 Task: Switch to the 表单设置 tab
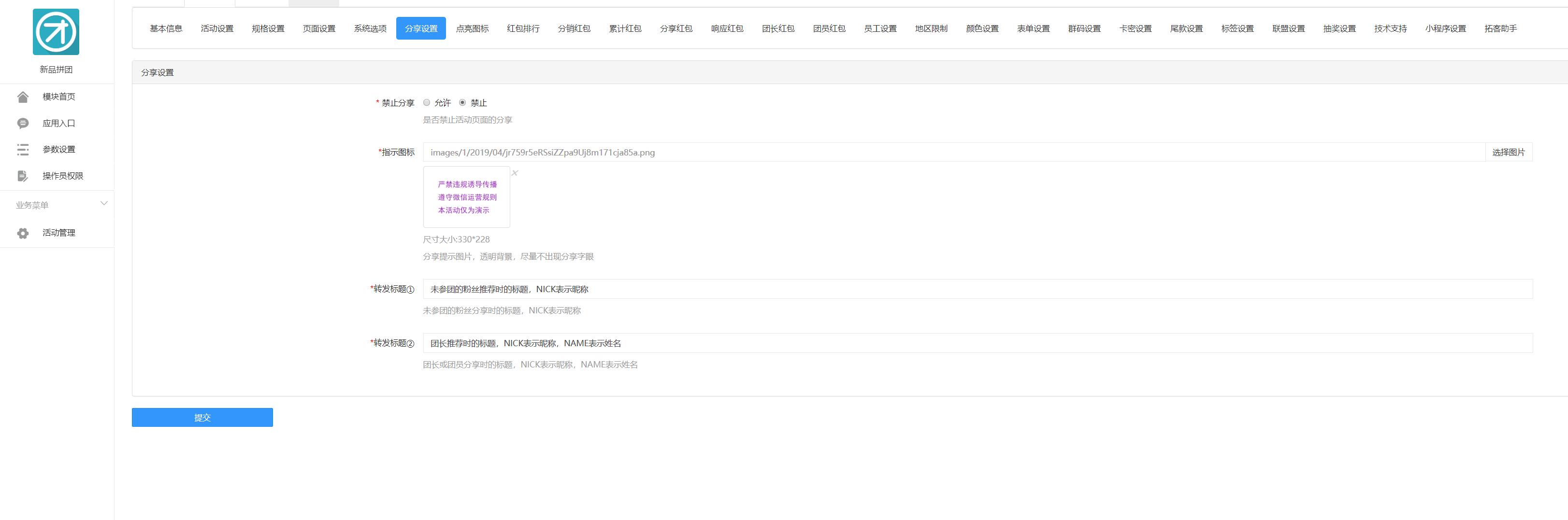[x=1034, y=28]
